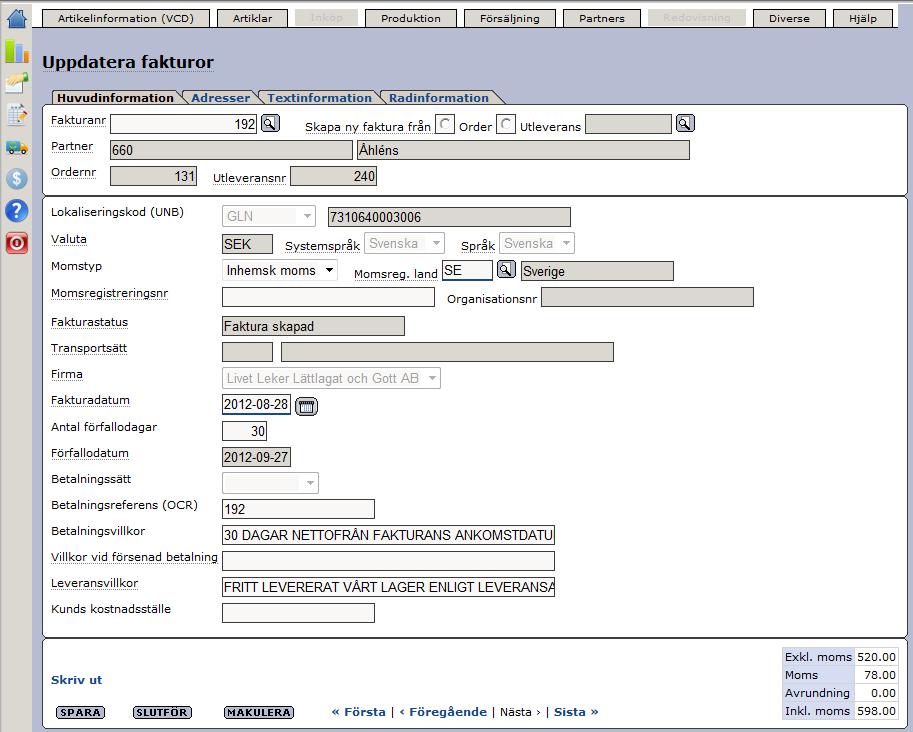
Task: Click the lokaliseringskod value 7310640003006
Action: coord(449,217)
